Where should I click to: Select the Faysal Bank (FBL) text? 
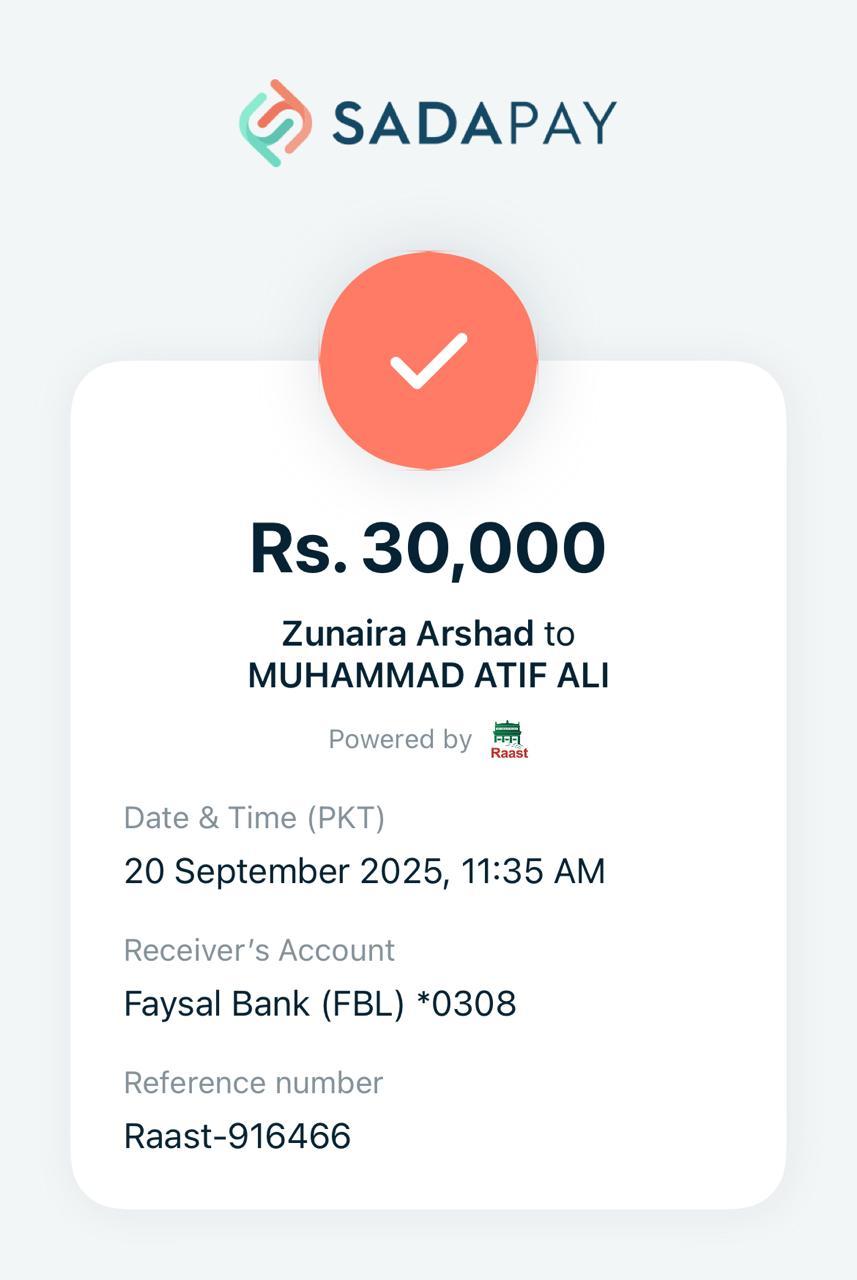(x=264, y=1003)
